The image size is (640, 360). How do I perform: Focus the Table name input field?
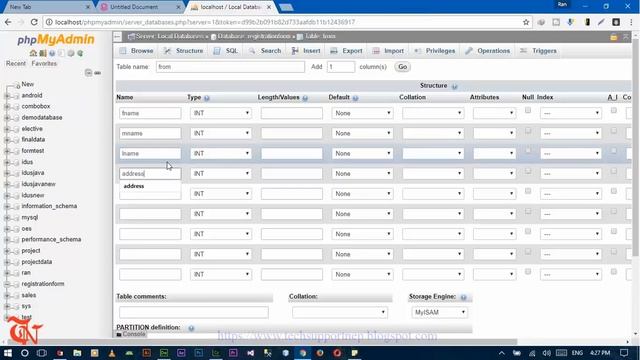(230, 67)
